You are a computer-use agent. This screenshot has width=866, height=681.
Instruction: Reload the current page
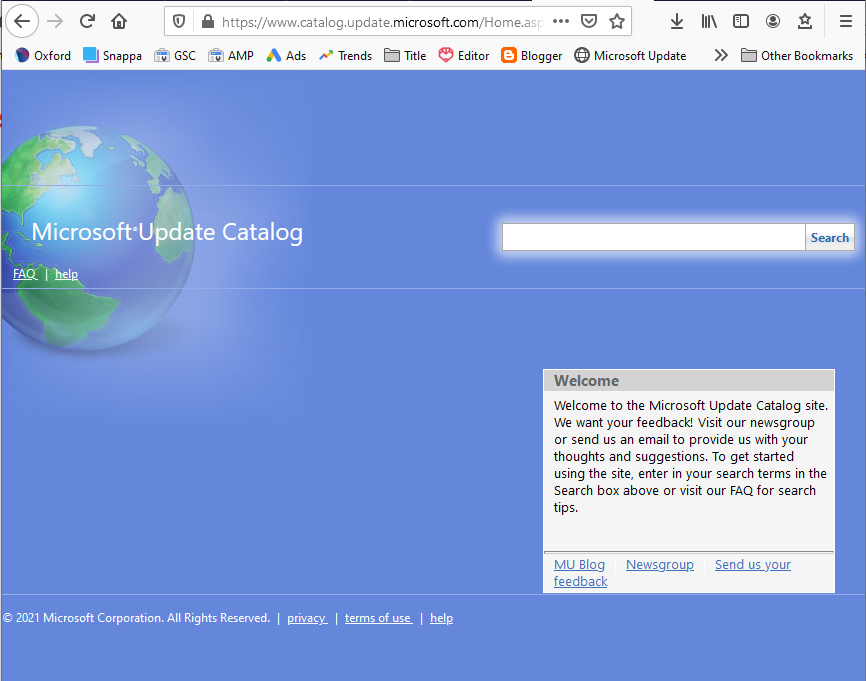click(87, 22)
